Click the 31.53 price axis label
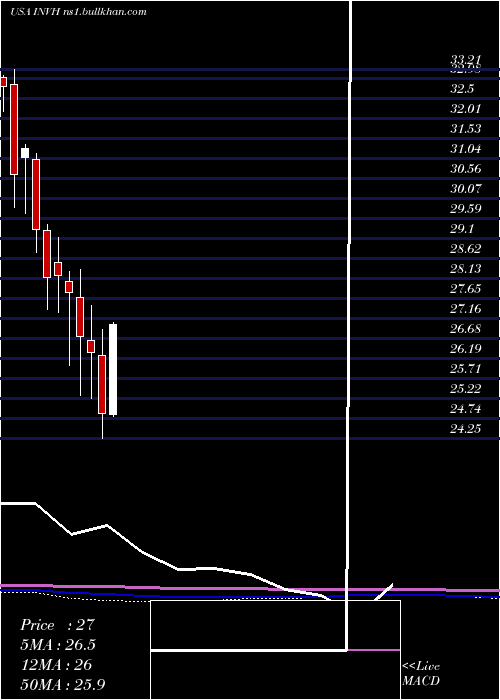Screen dimensions: 500x700 (466, 129)
